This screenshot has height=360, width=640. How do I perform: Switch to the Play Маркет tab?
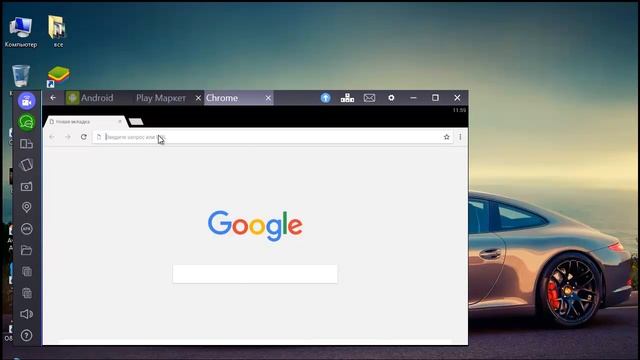(x=161, y=98)
